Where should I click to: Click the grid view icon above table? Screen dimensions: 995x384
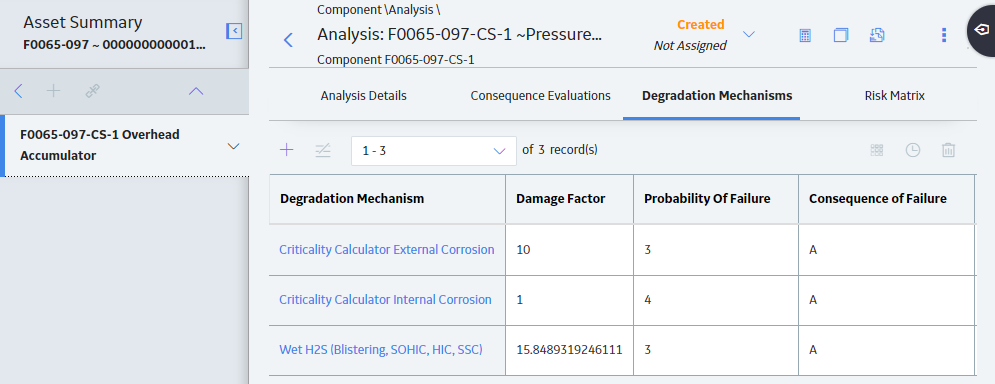[x=877, y=150]
